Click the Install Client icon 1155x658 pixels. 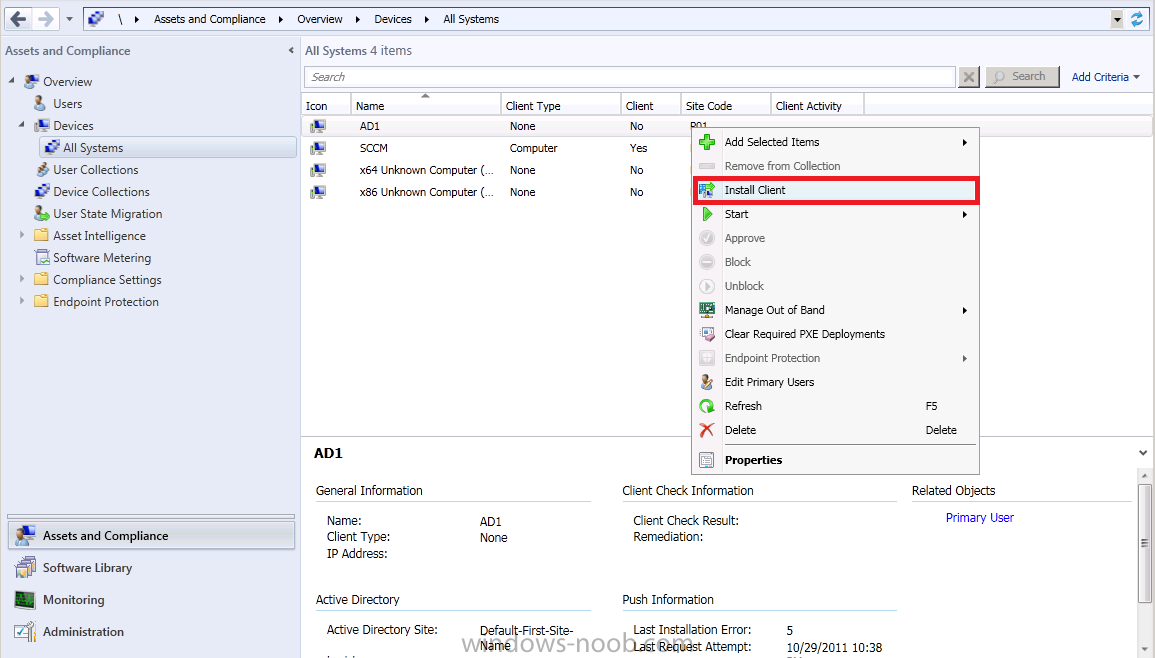click(x=706, y=190)
